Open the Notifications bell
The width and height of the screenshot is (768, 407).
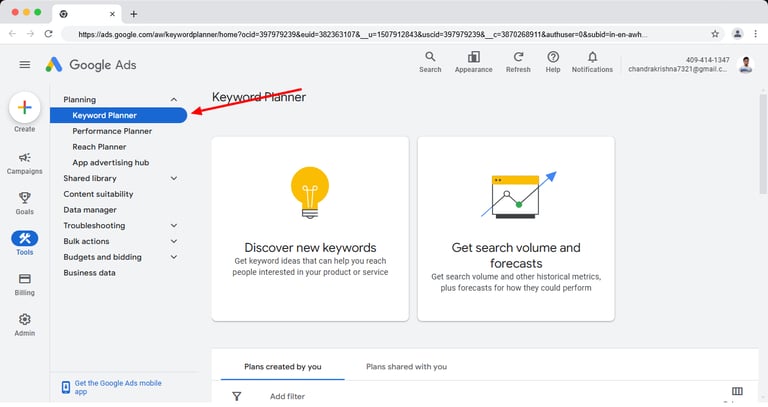coord(592,58)
